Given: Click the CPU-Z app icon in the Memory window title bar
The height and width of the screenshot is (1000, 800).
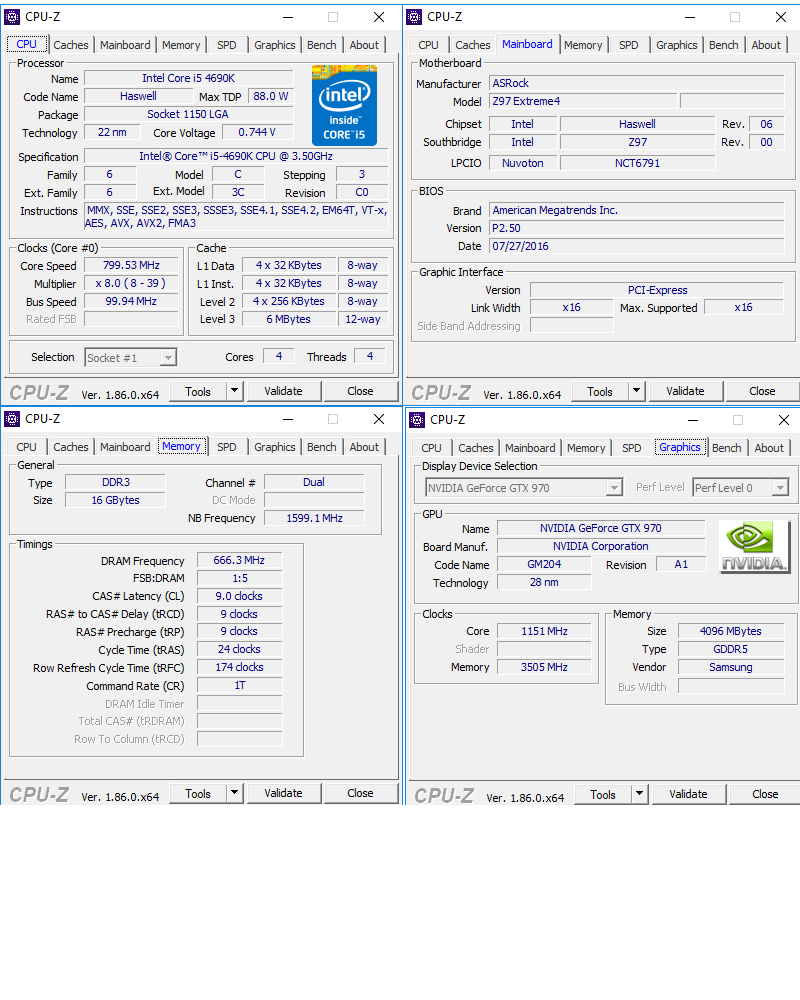Looking at the screenshot, I should [x=12, y=419].
